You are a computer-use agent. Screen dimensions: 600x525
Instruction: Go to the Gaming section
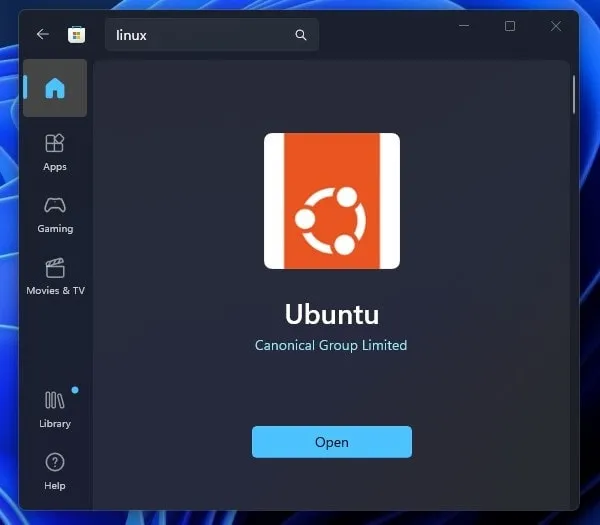[55, 214]
